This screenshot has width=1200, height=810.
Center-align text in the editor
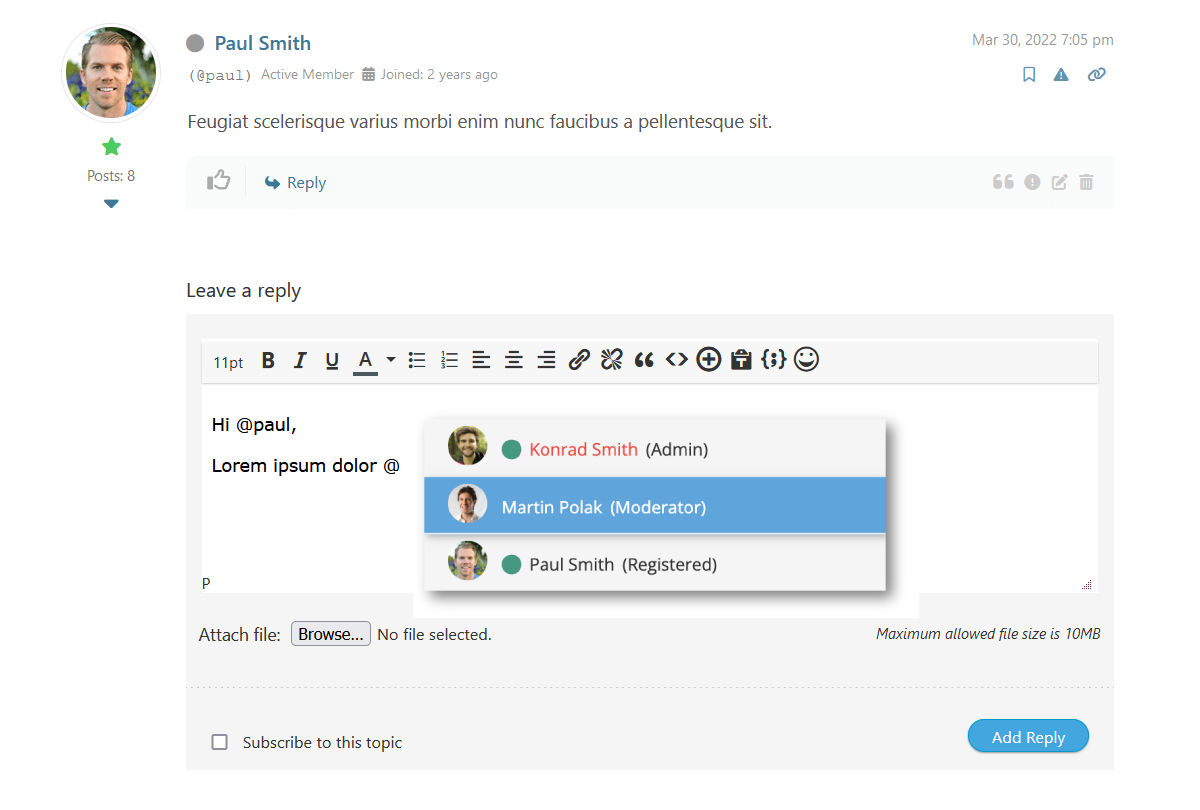pyautogui.click(x=513, y=360)
